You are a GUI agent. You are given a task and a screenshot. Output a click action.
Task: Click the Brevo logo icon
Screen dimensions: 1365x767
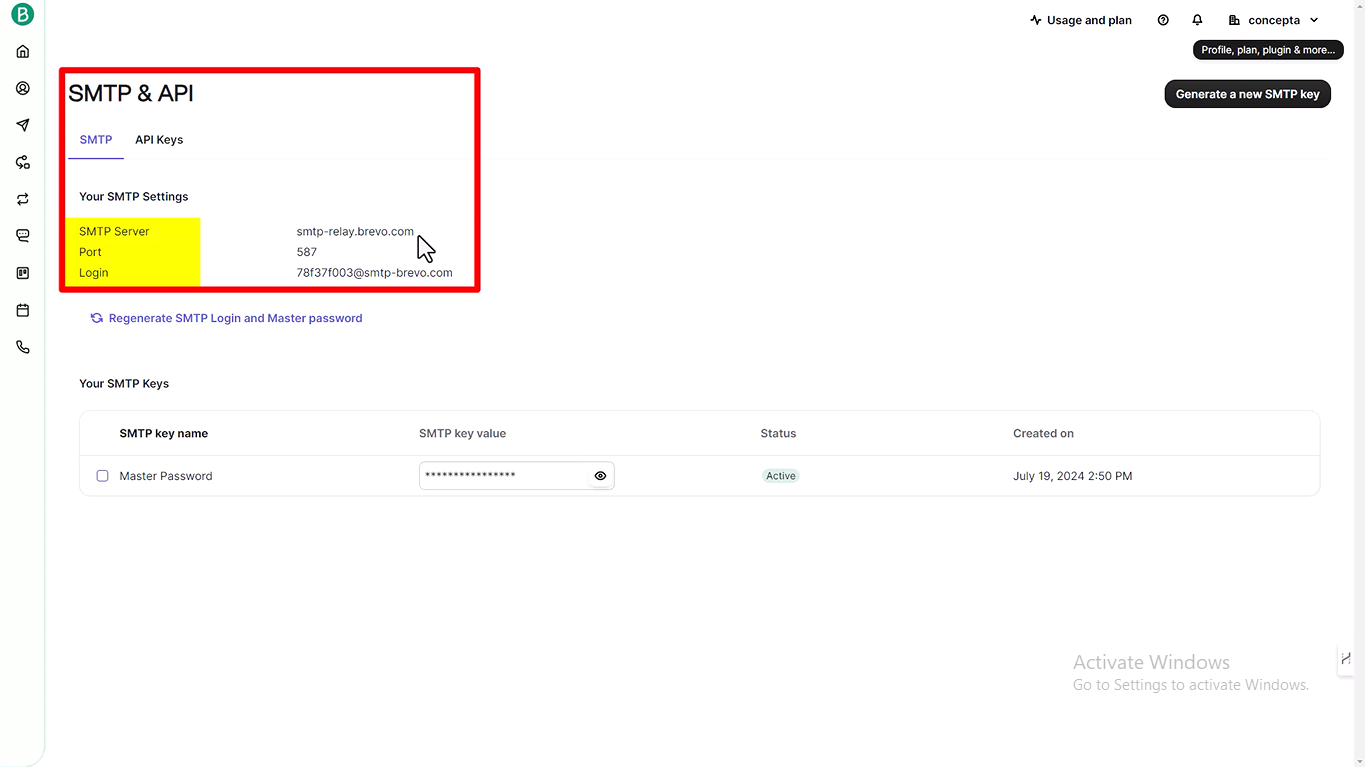[22, 15]
